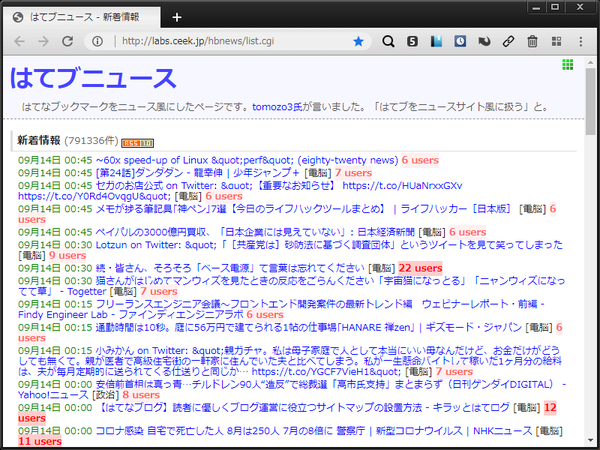Click the scrollbar up arrow

(x=590, y=62)
